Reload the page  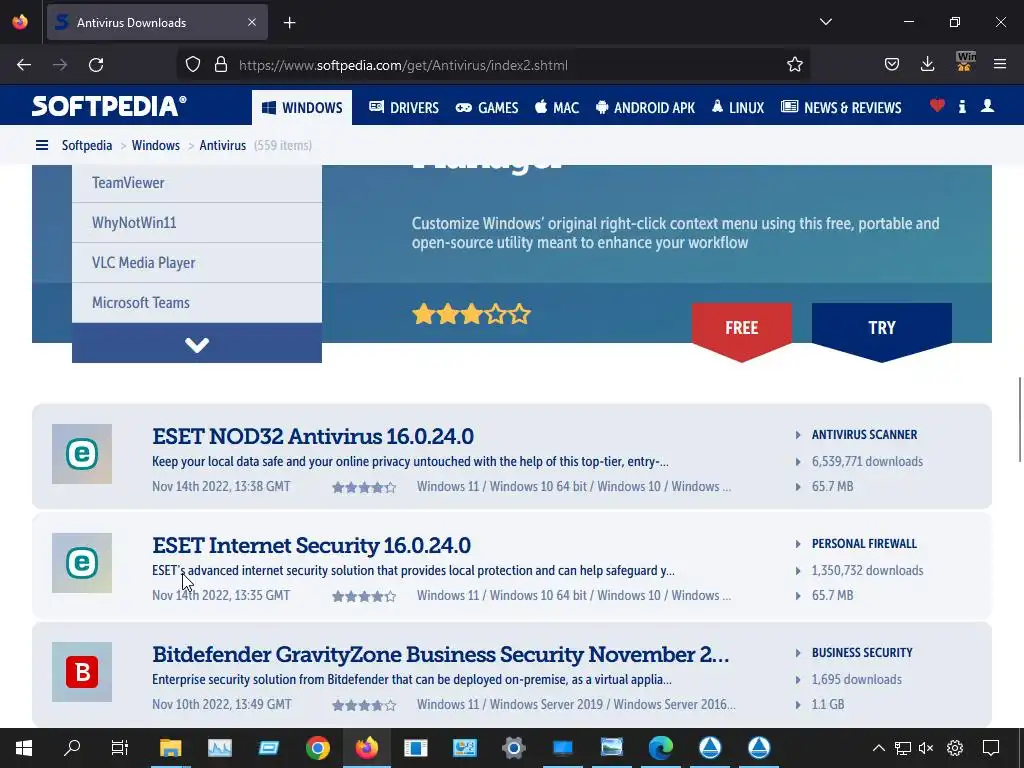[x=96, y=65]
